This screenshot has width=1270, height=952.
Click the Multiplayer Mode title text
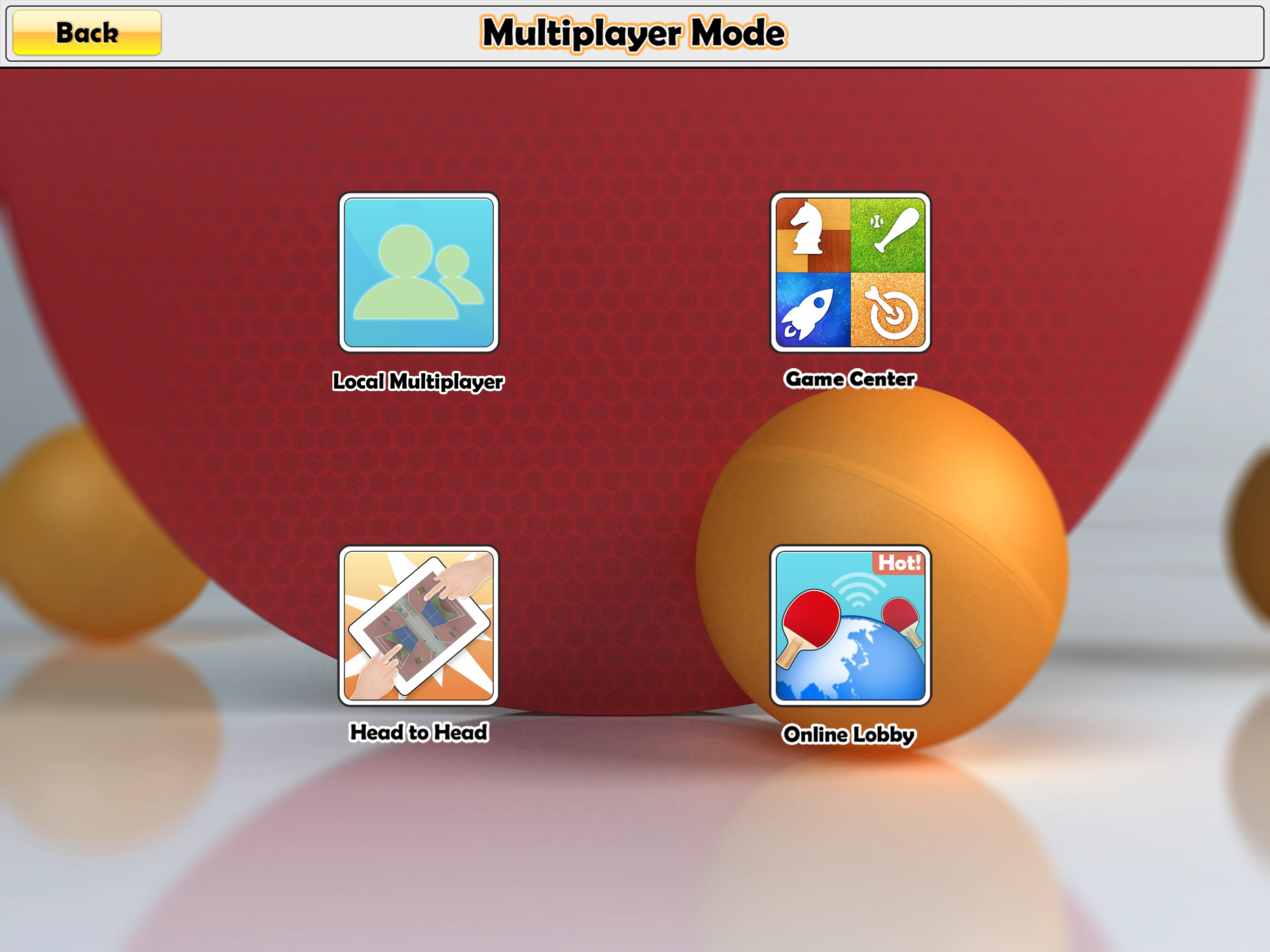point(633,33)
